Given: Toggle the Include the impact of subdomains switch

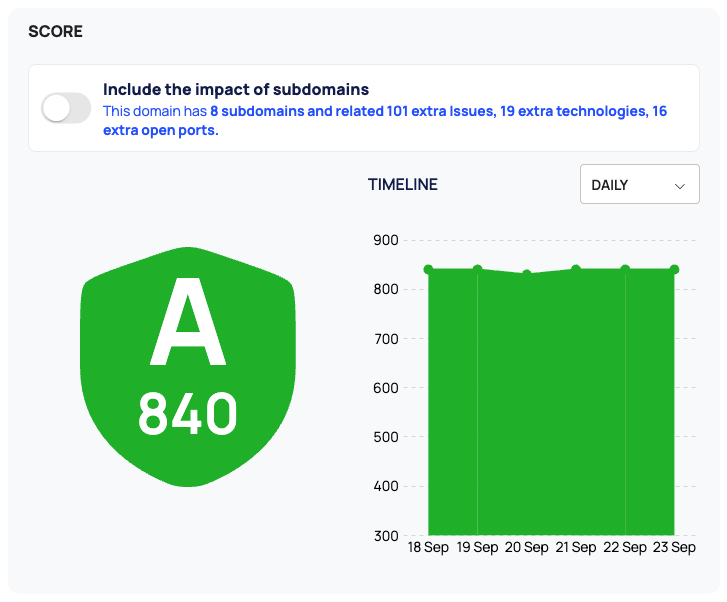Looking at the screenshot, I should [66, 108].
